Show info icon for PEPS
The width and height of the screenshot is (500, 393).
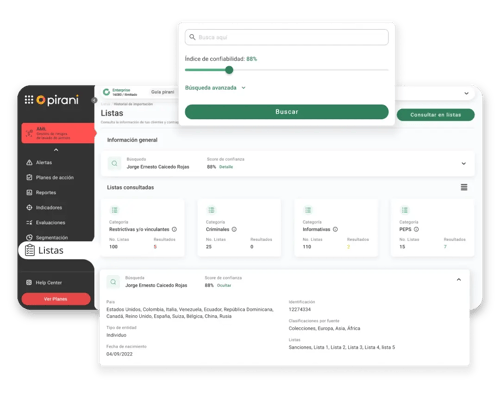point(416,229)
